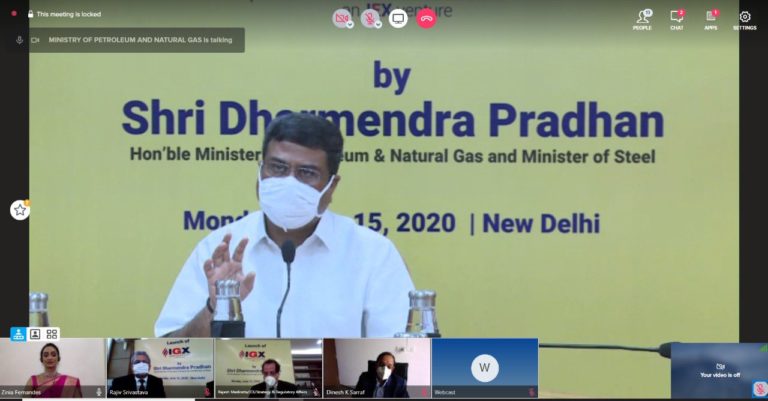Viewport: 768px width, 401px height.
Task: Click the camera icon in talking banner
Action: [35, 40]
